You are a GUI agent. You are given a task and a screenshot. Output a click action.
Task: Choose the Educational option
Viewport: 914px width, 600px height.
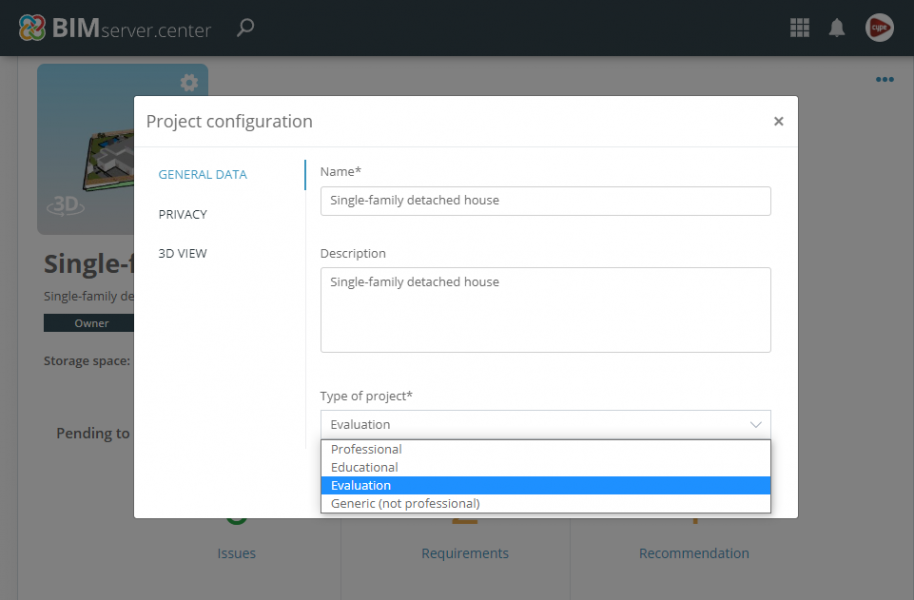point(364,467)
